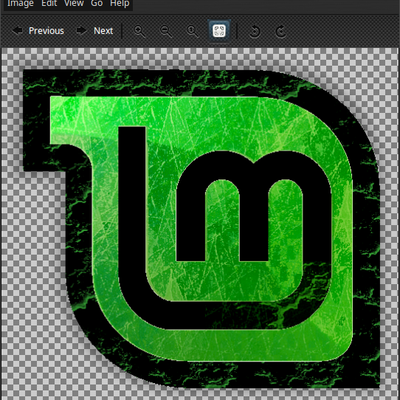The image size is (400, 400).
Task: Go to the Next image
Action: [95, 31]
